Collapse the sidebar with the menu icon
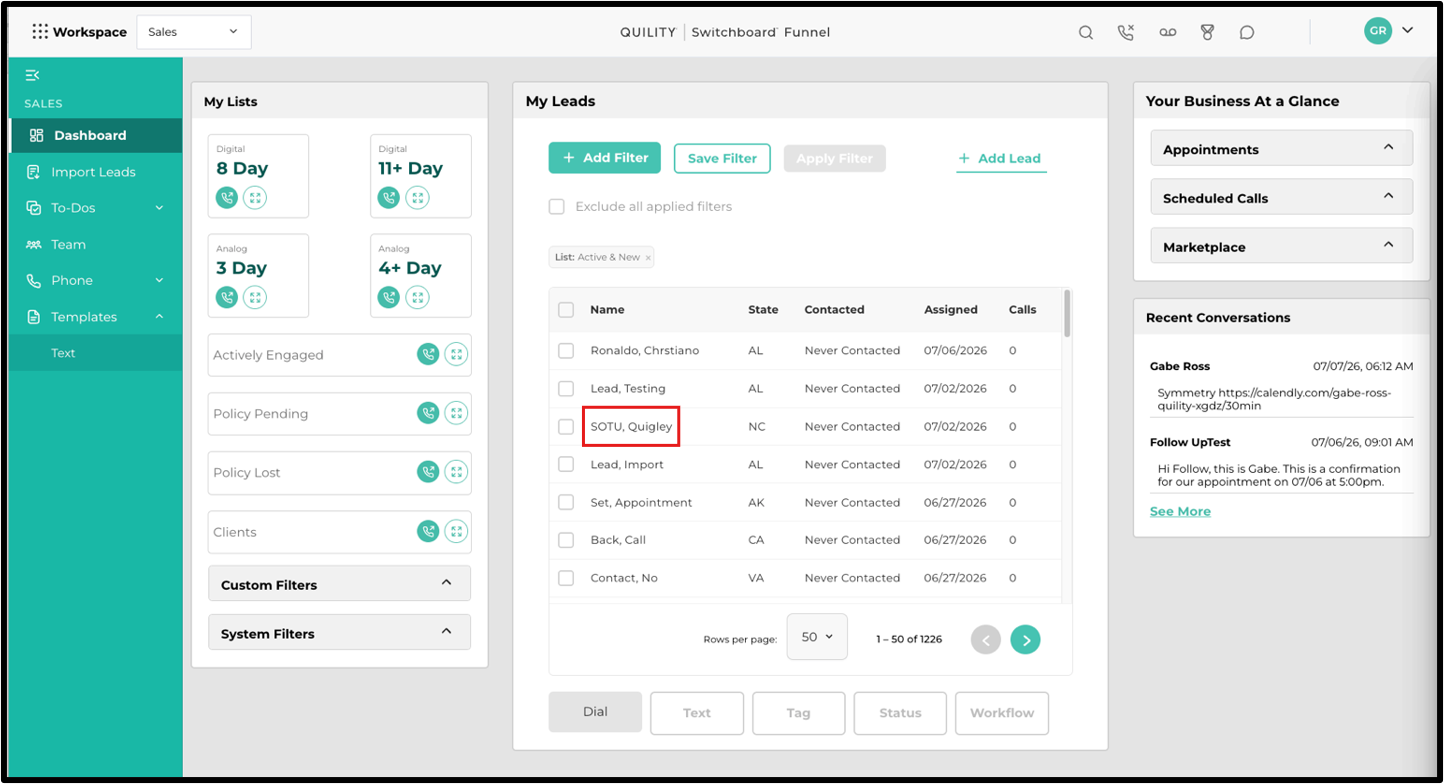The height and width of the screenshot is (784, 1444). [x=32, y=75]
